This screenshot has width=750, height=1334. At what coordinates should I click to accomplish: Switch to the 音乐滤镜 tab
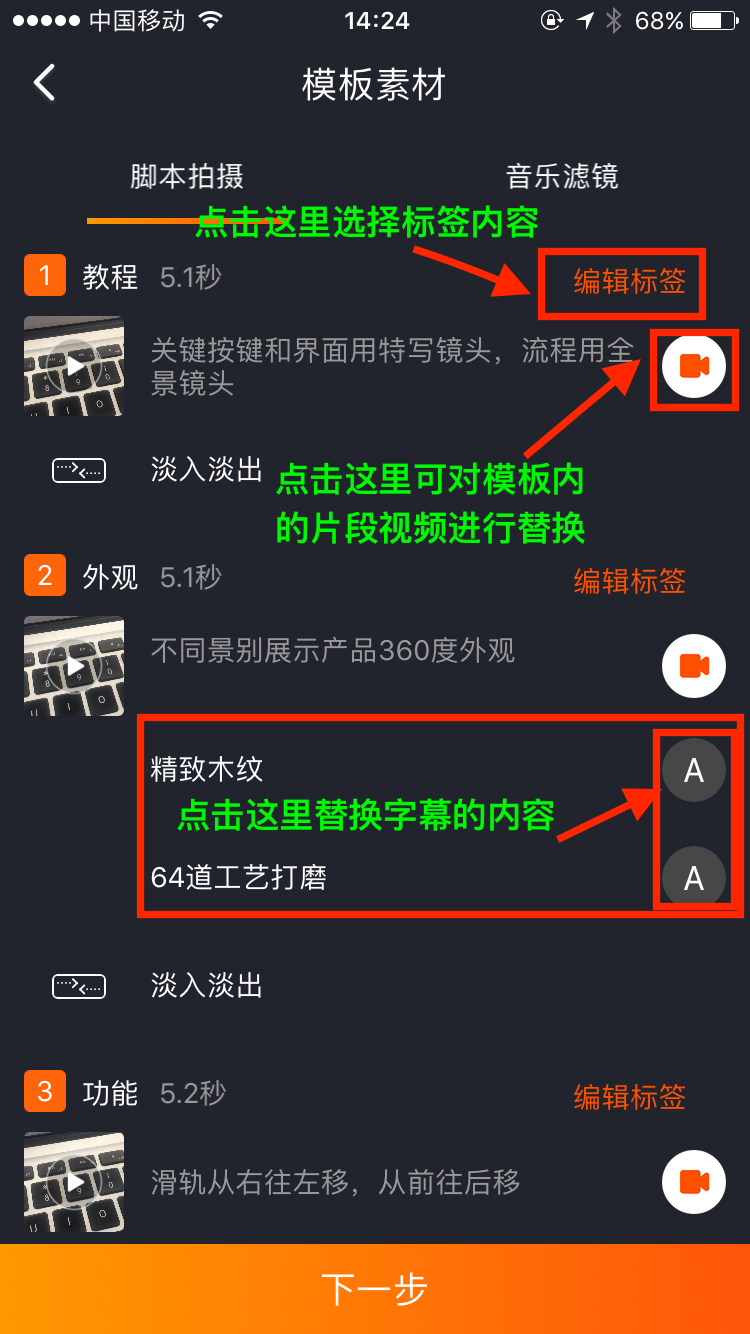pos(562,176)
